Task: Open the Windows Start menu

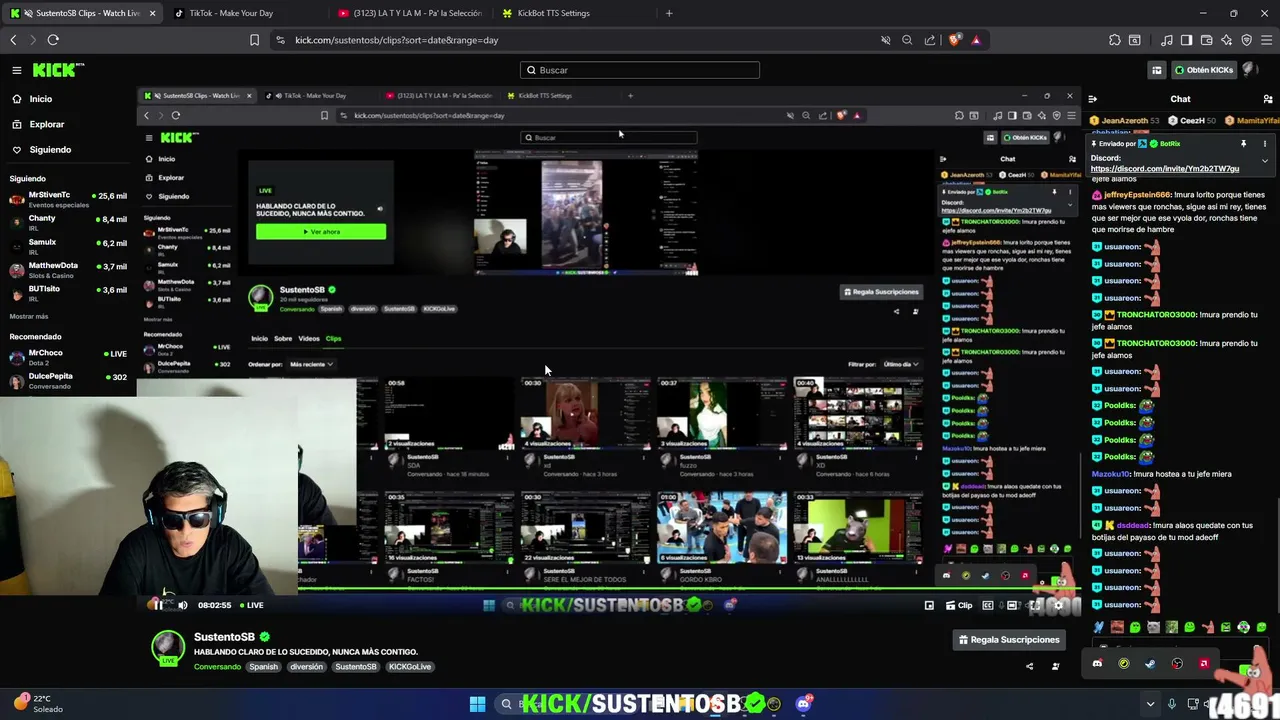Action: point(477,704)
